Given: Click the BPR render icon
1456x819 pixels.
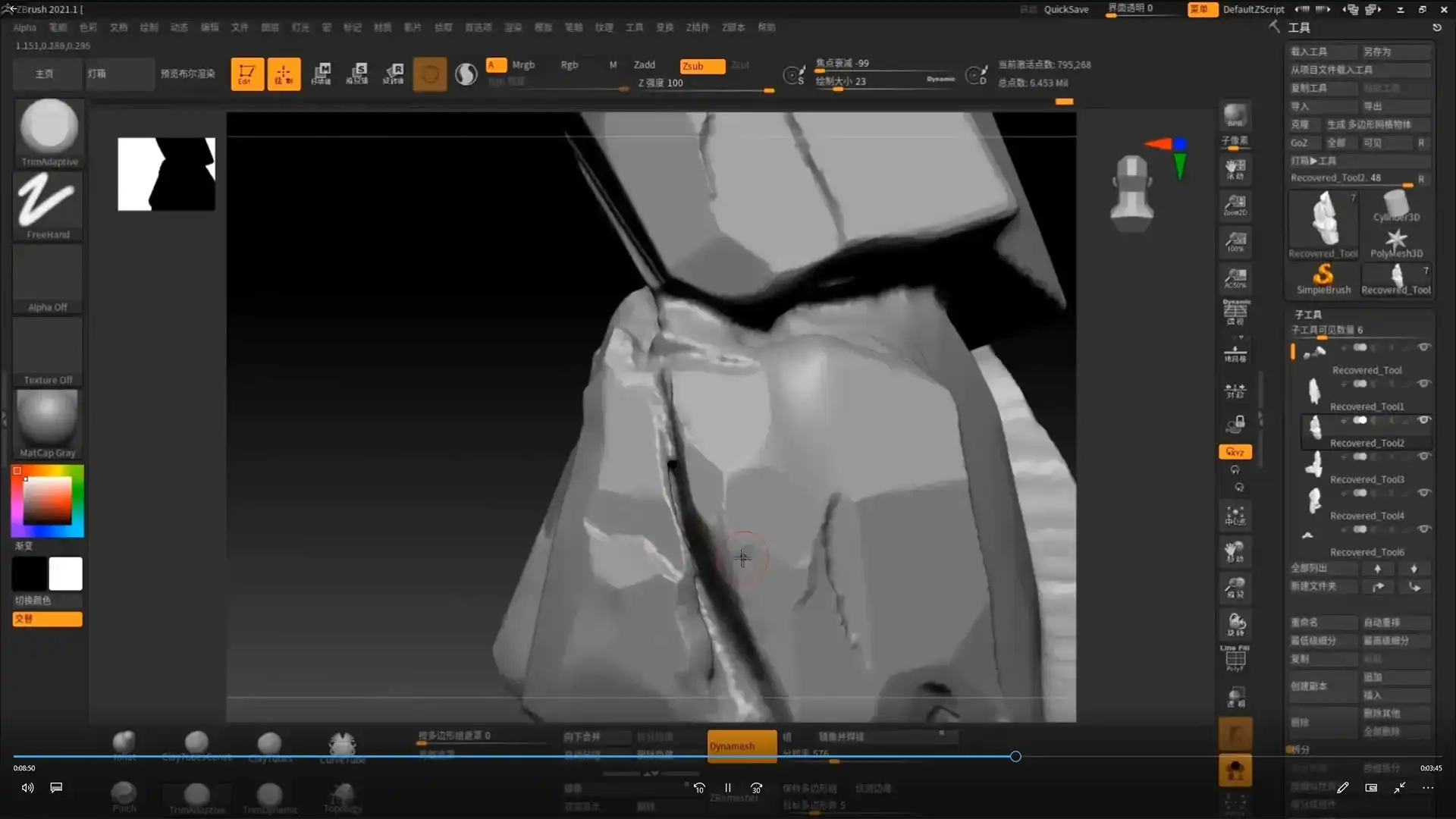Looking at the screenshot, I should pos(1235,116).
